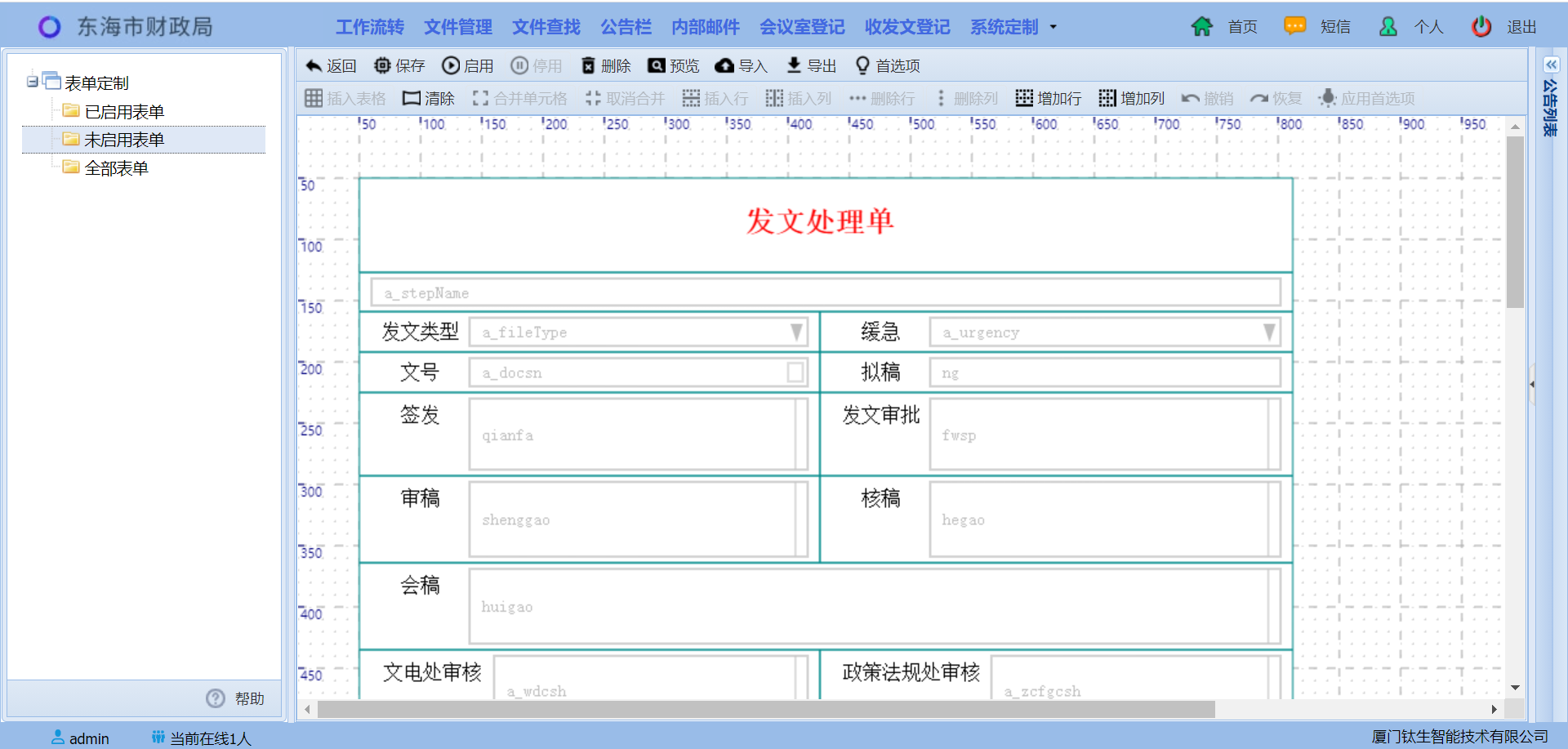Import a form with 导入
Image resolution: width=1568 pixels, height=749 pixels.
pyautogui.click(x=742, y=66)
